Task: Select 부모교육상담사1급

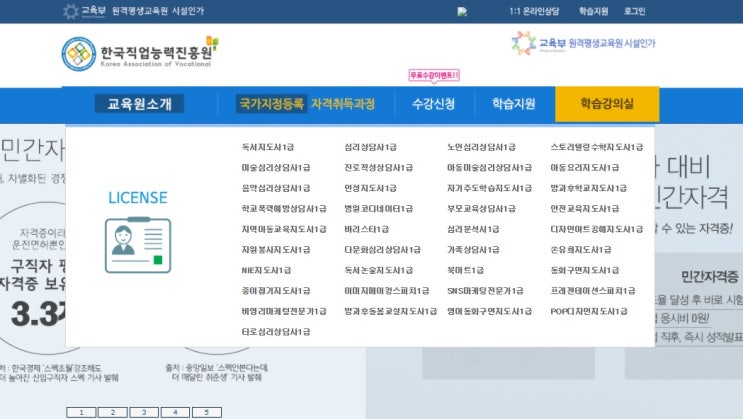Action: click(x=481, y=209)
